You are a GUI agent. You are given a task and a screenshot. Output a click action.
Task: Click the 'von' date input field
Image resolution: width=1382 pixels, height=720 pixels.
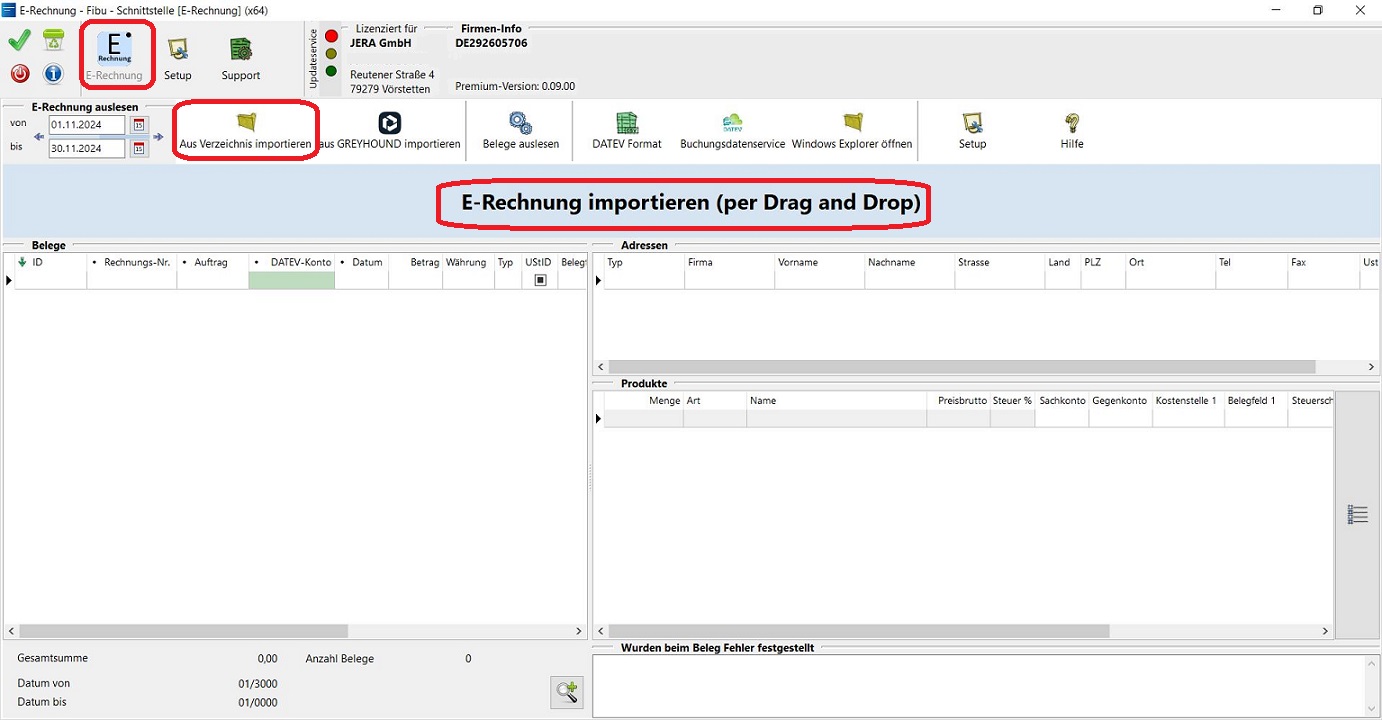pyautogui.click(x=87, y=125)
